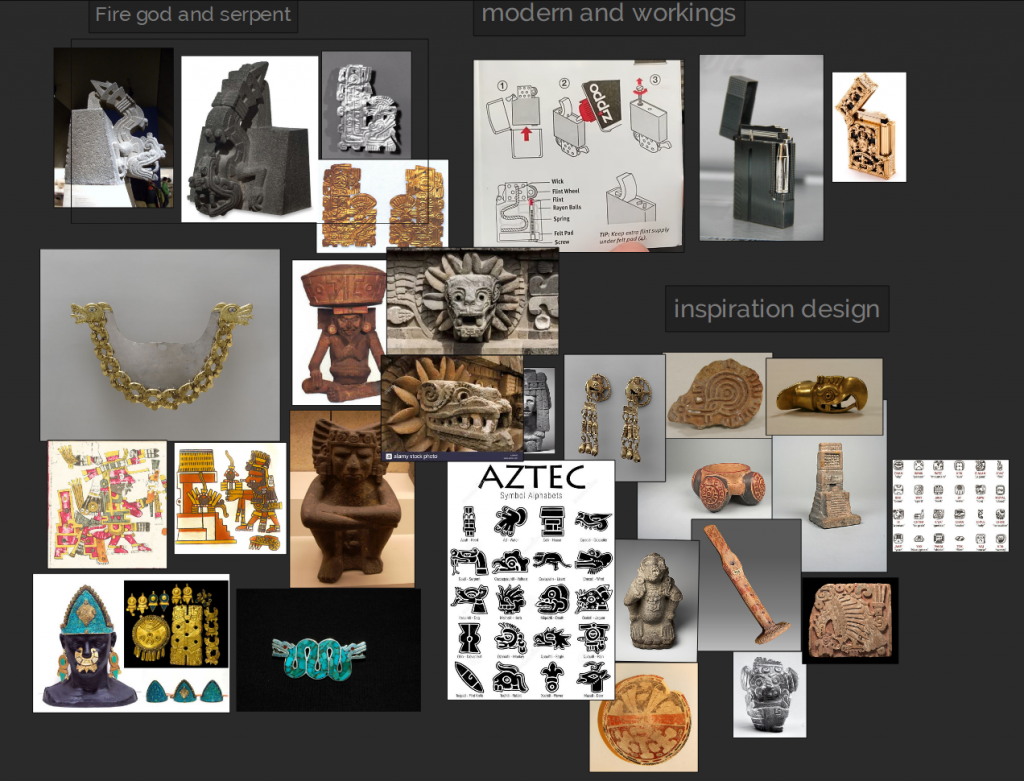The image size is (1024, 781).
Task: Select the ornate gold lighter image
Action: [869, 127]
